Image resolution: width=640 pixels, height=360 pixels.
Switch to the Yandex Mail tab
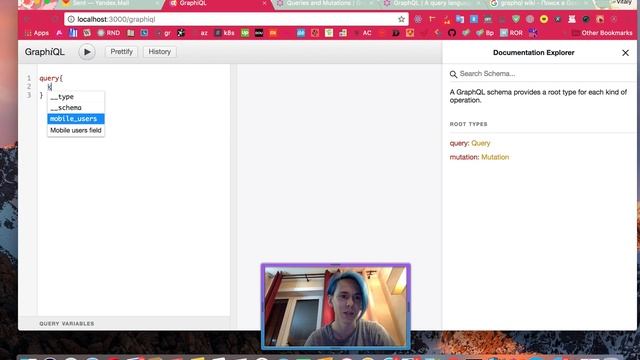click(x=110, y=4)
